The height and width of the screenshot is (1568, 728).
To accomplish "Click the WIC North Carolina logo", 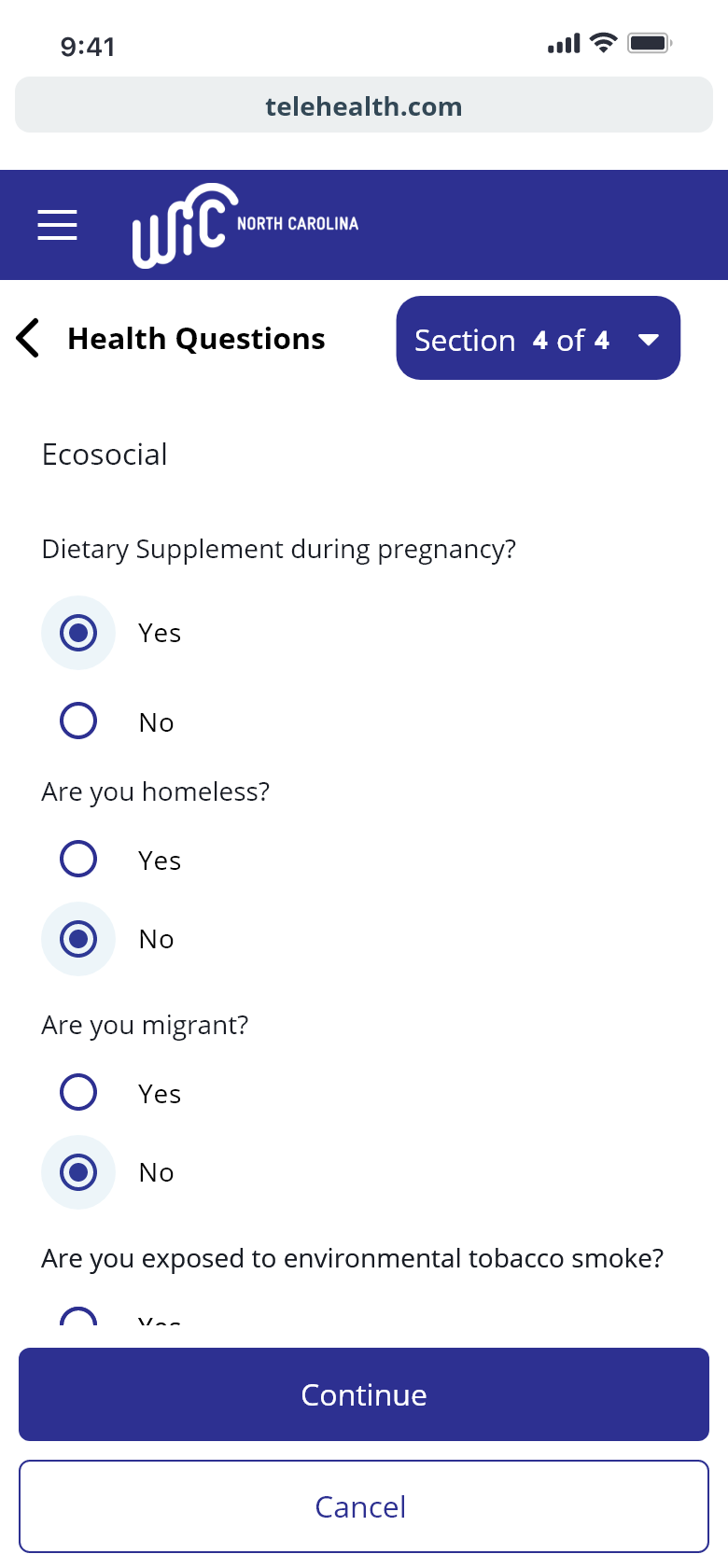I will 245,225.
